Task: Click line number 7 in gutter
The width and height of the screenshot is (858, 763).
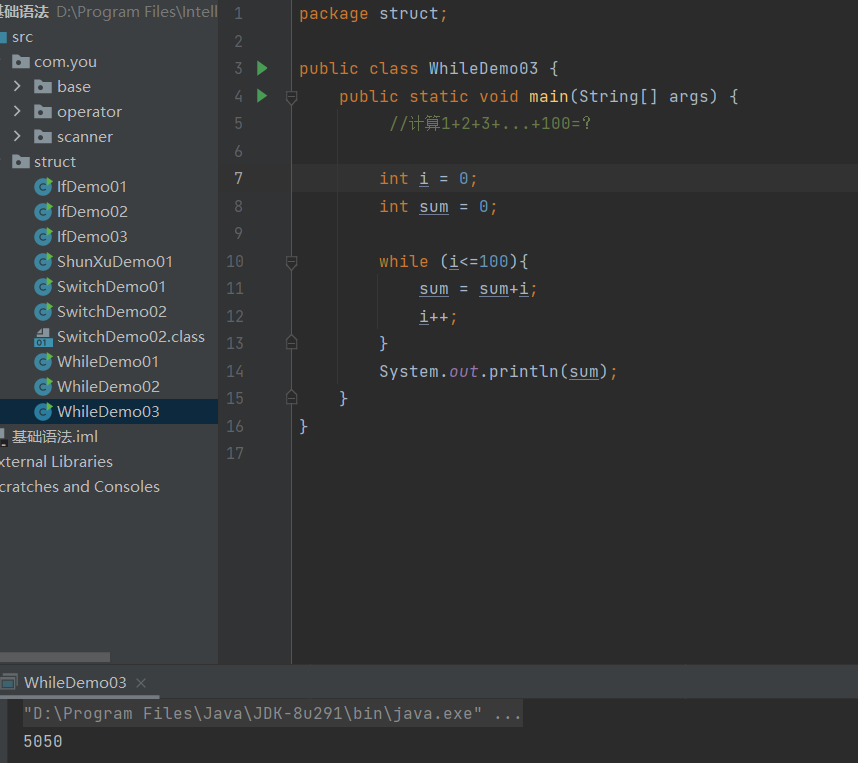Action: [x=238, y=178]
